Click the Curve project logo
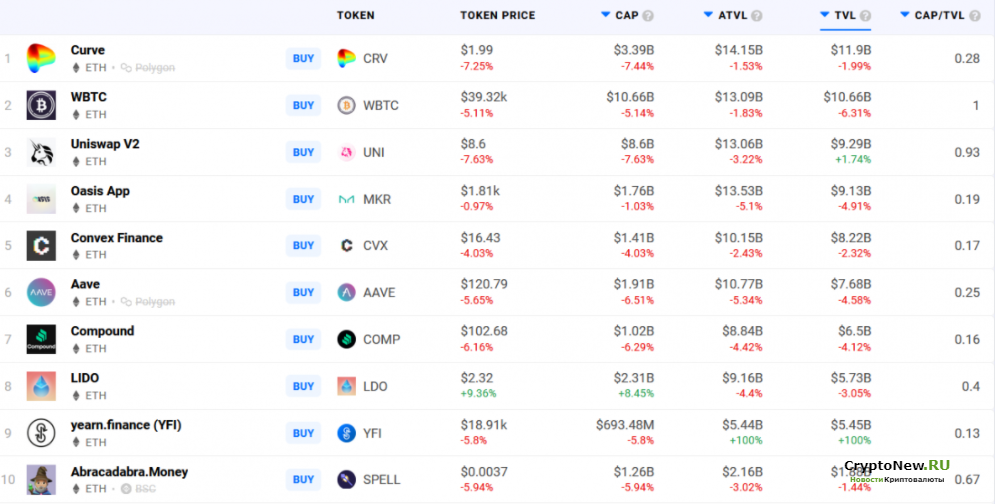The width and height of the screenshot is (995, 504). pos(41,58)
